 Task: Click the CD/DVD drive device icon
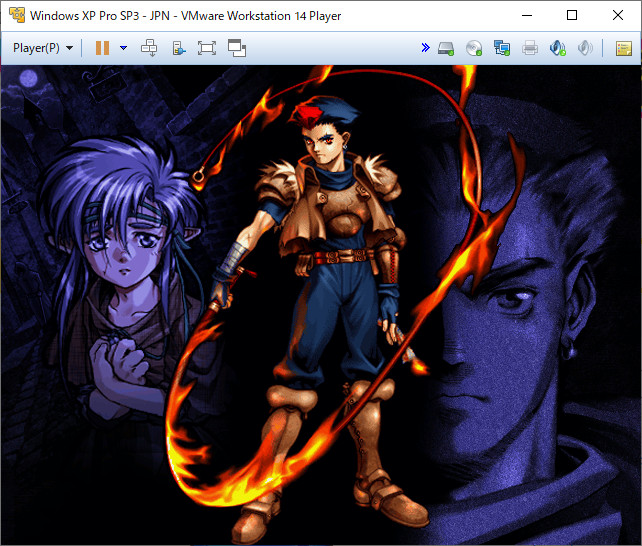tap(474, 48)
